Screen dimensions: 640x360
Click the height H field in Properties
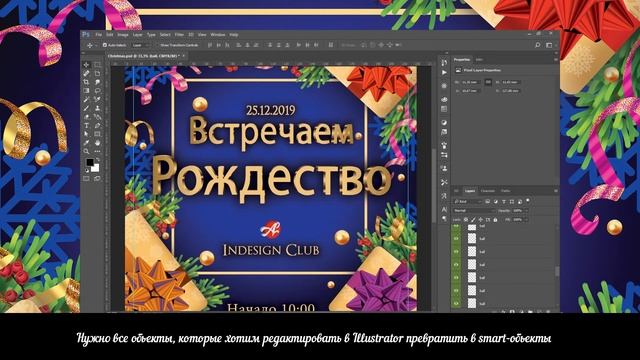pyautogui.click(x=511, y=82)
